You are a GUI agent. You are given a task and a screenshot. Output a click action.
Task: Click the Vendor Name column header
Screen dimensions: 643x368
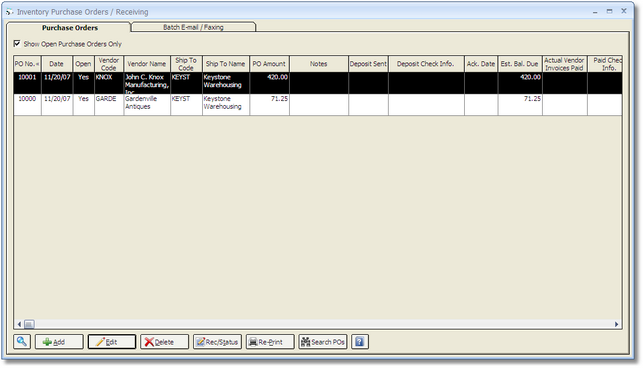point(147,64)
